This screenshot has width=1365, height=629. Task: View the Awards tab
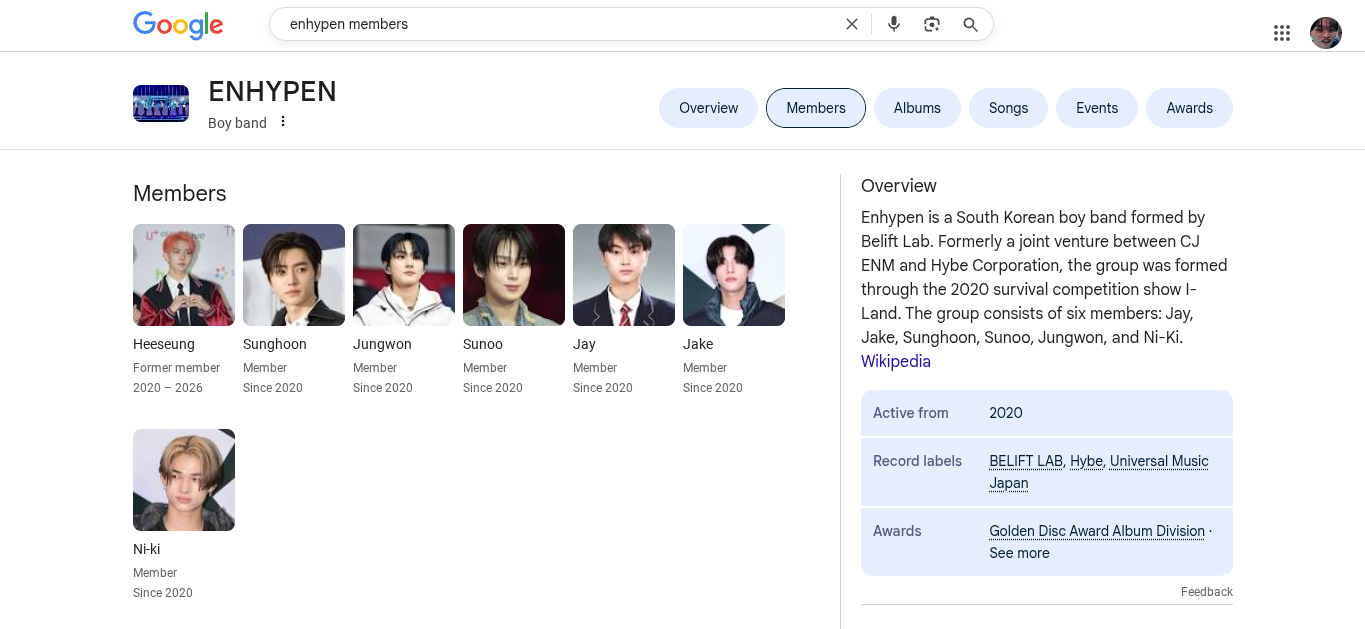(x=1189, y=108)
